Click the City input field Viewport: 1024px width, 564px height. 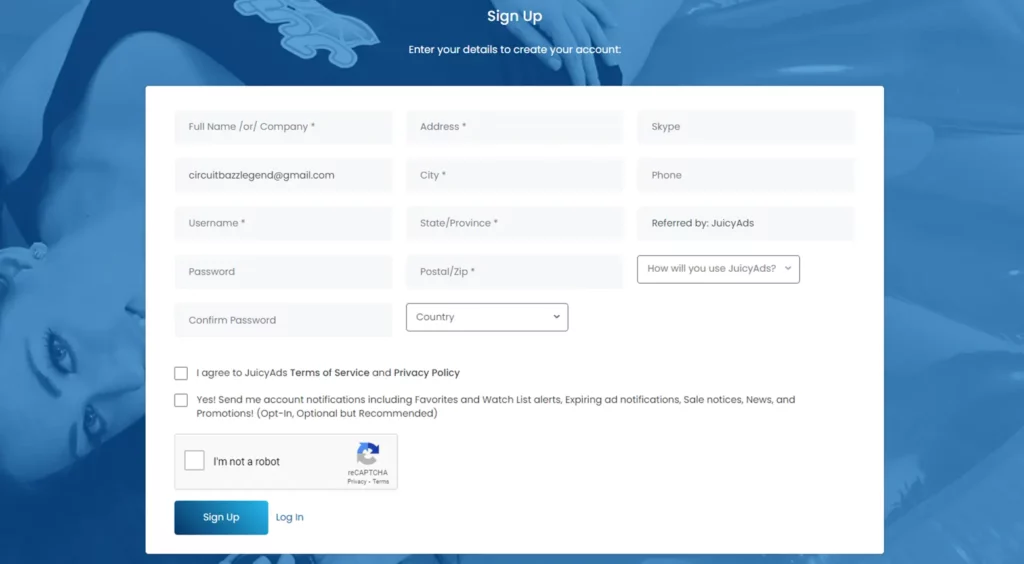(515, 175)
